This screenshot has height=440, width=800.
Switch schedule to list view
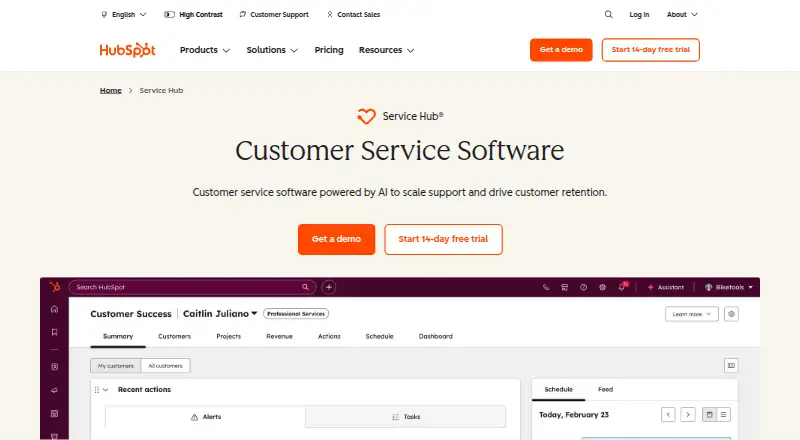pos(723,414)
